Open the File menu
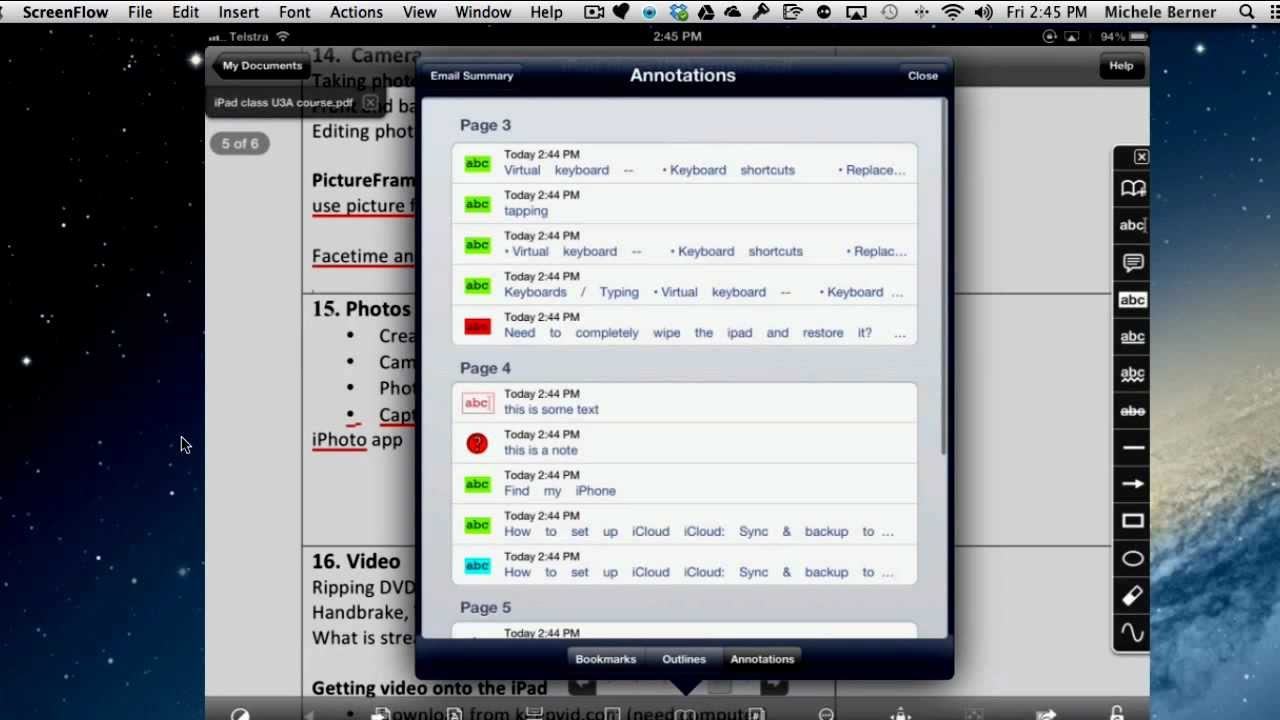This screenshot has width=1280, height=720. tap(140, 12)
